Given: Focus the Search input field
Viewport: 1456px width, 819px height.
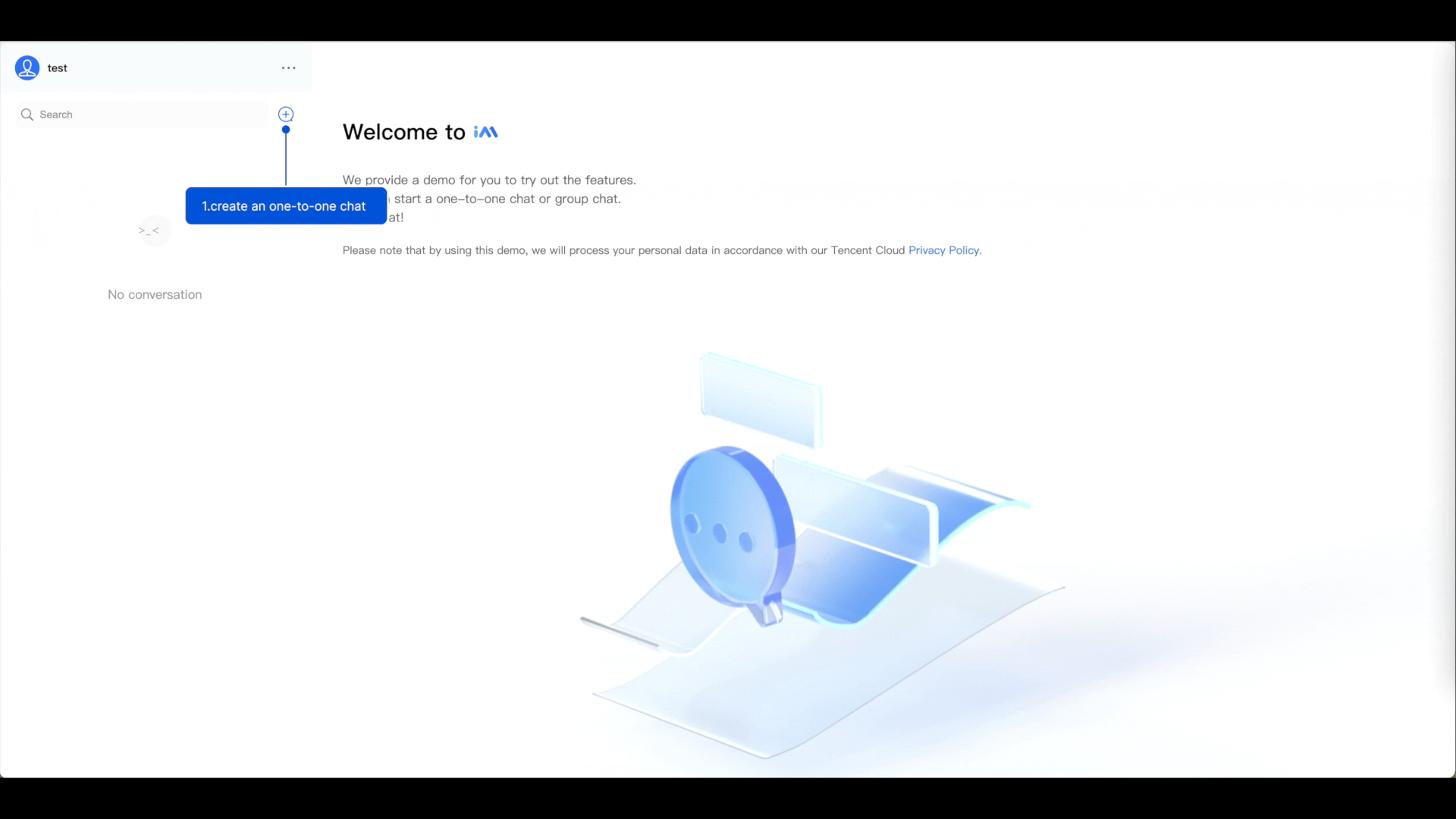Looking at the screenshot, I should coord(143,115).
